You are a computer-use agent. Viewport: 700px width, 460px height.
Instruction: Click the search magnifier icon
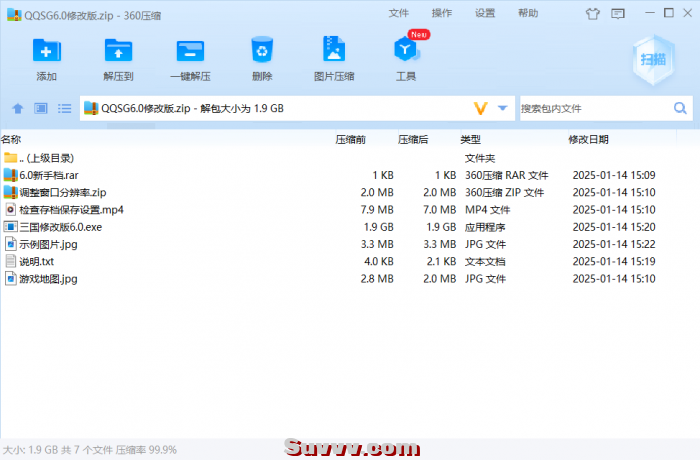[x=680, y=108]
